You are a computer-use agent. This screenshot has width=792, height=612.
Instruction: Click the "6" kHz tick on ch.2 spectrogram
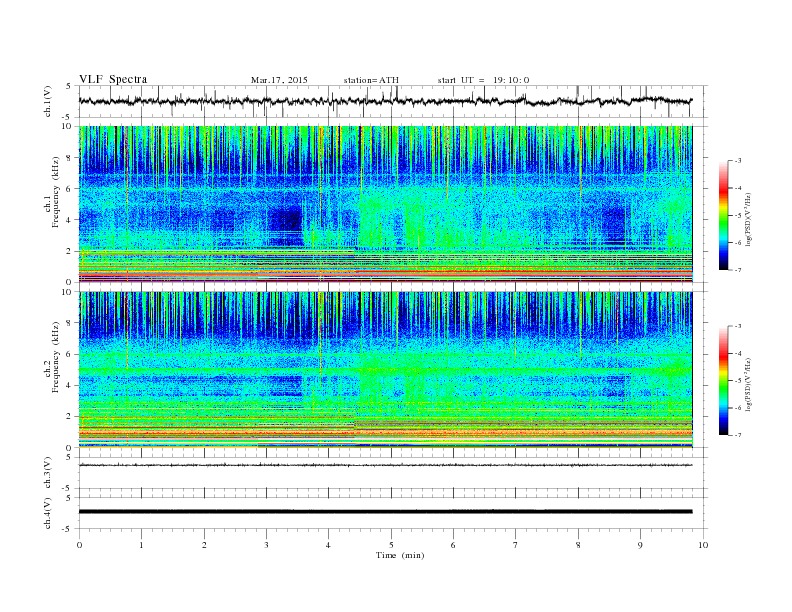tap(70, 354)
